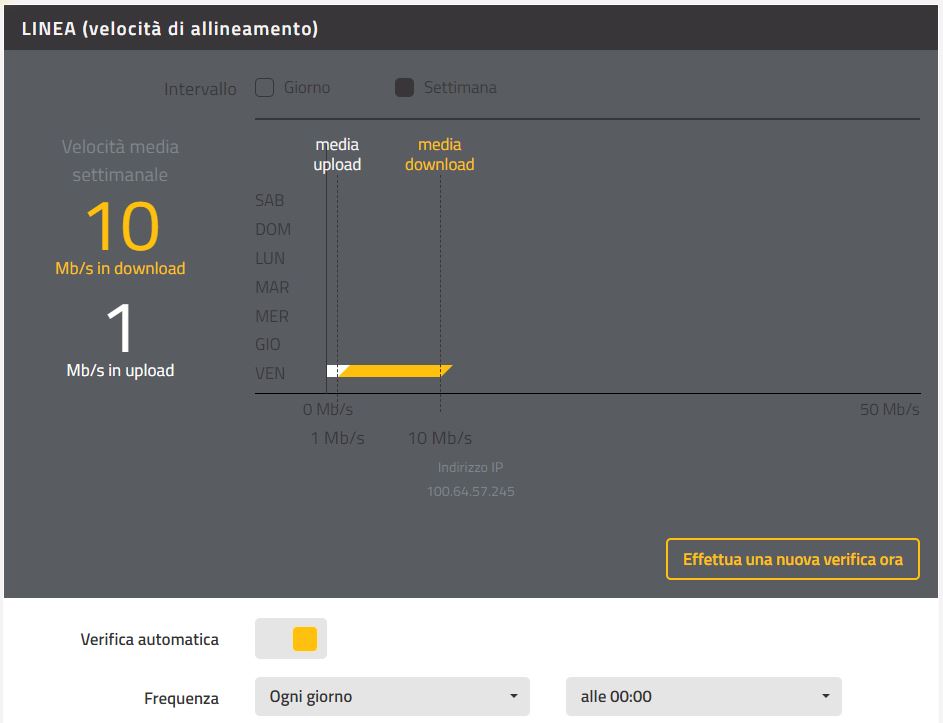Click the Frequenza label
The width and height of the screenshot is (943, 723).
182,698
